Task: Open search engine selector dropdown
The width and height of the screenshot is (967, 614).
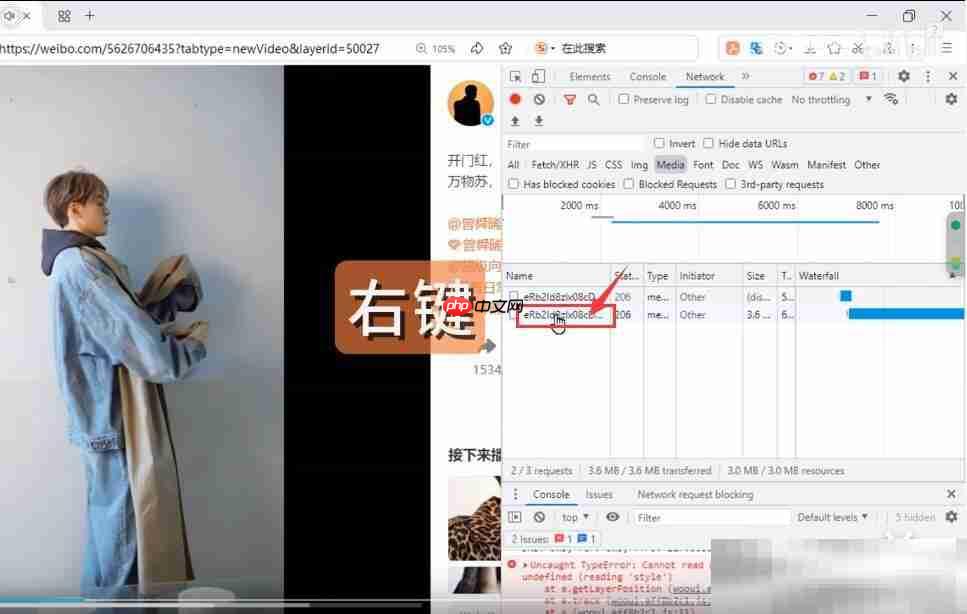Action: tap(544, 48)
